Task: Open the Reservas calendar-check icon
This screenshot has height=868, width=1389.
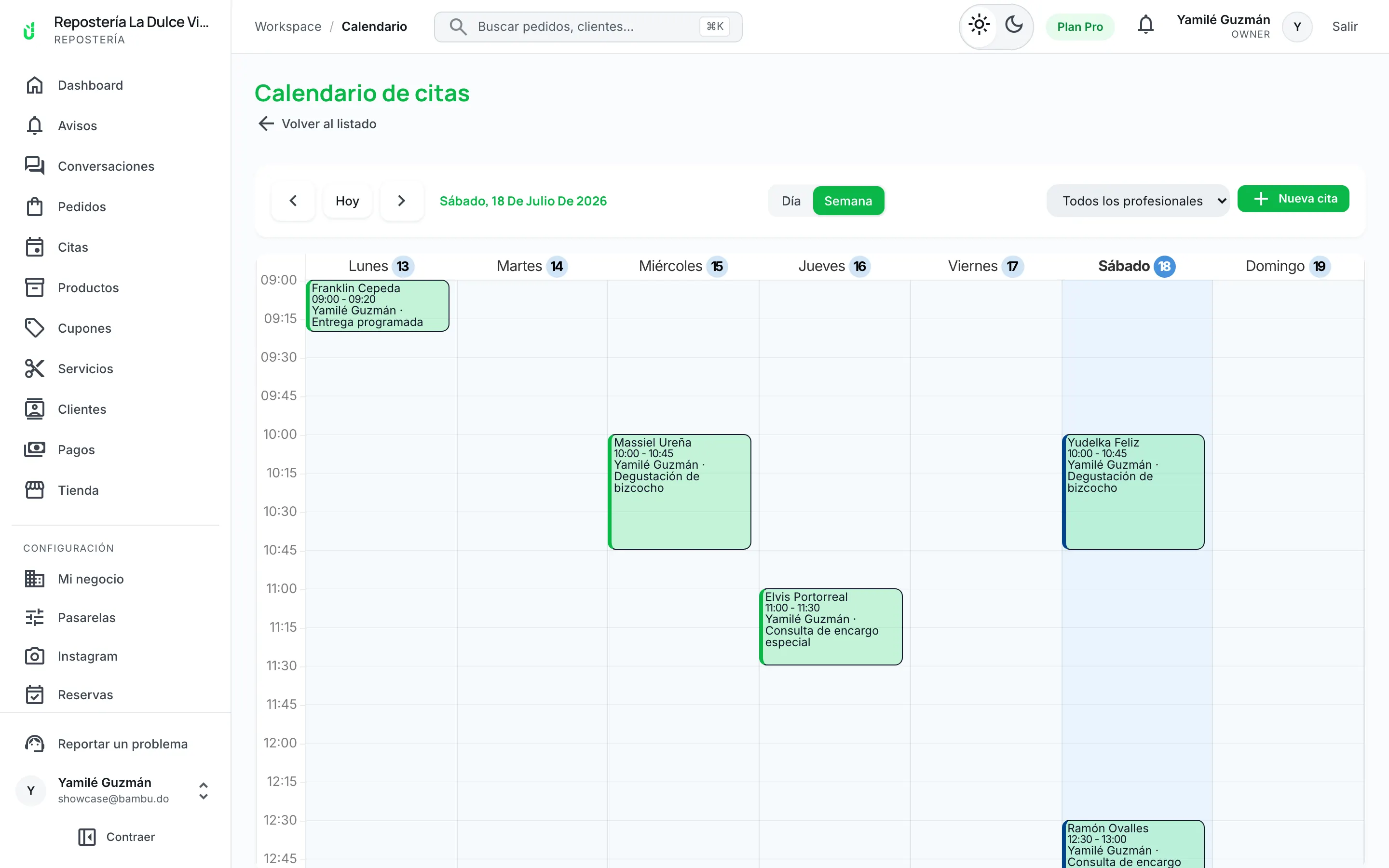Action: click(34, 694)
